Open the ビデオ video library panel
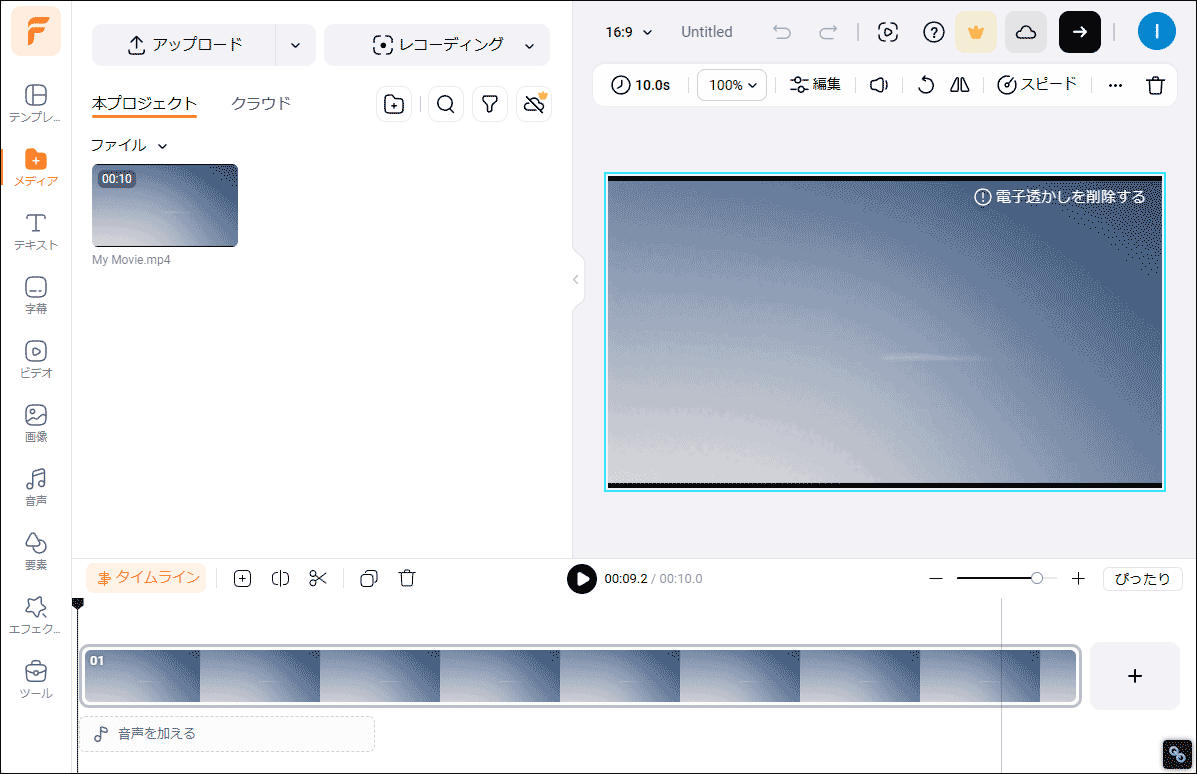The width and height of the screenshot is (1197, 774). [x=36, y=360]
